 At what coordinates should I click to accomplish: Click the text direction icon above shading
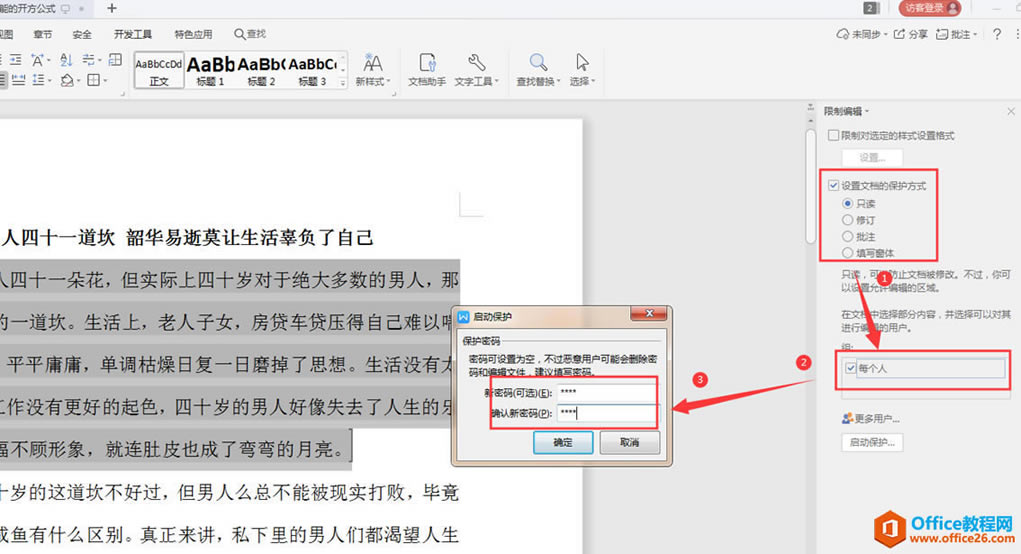89,60
